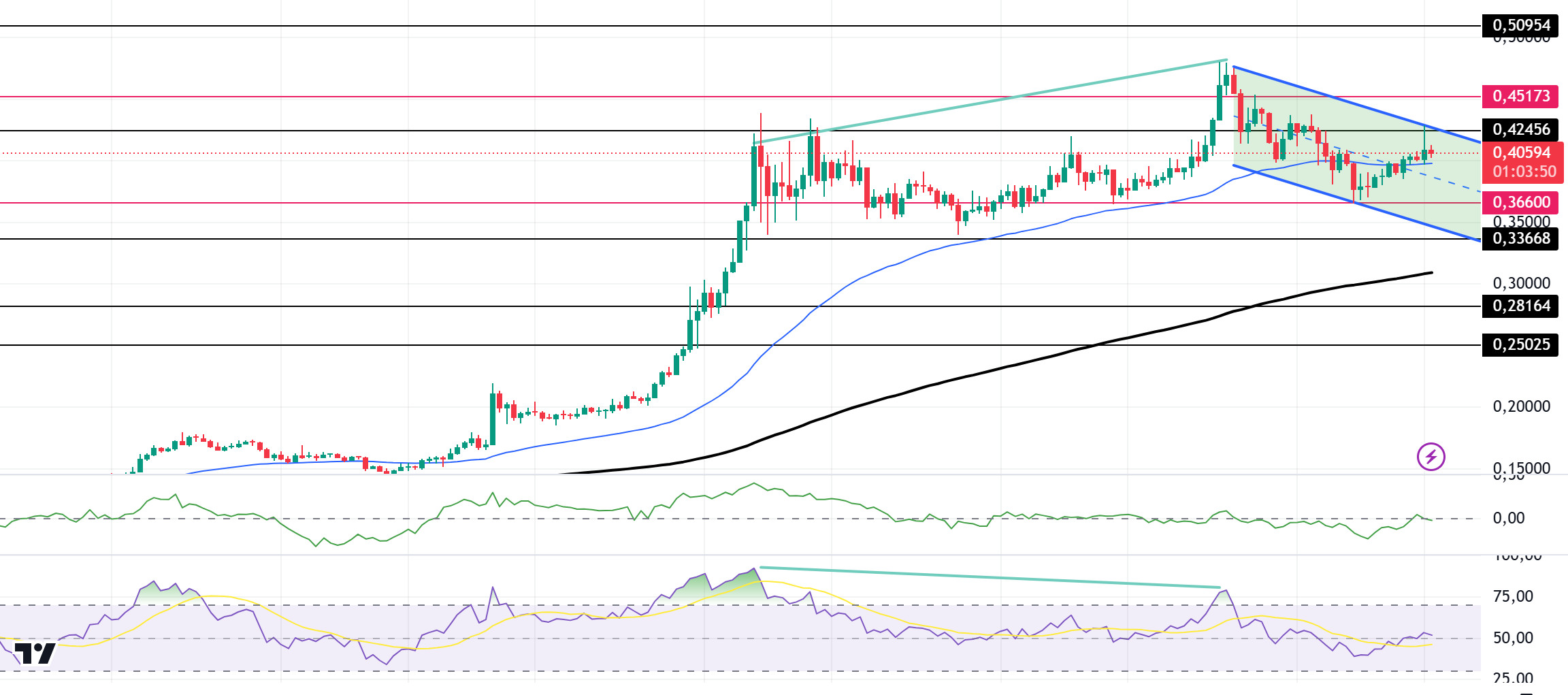Select the 0,36600 red price label
This screenshot has width=1568, height=695.
[1520, 202]
